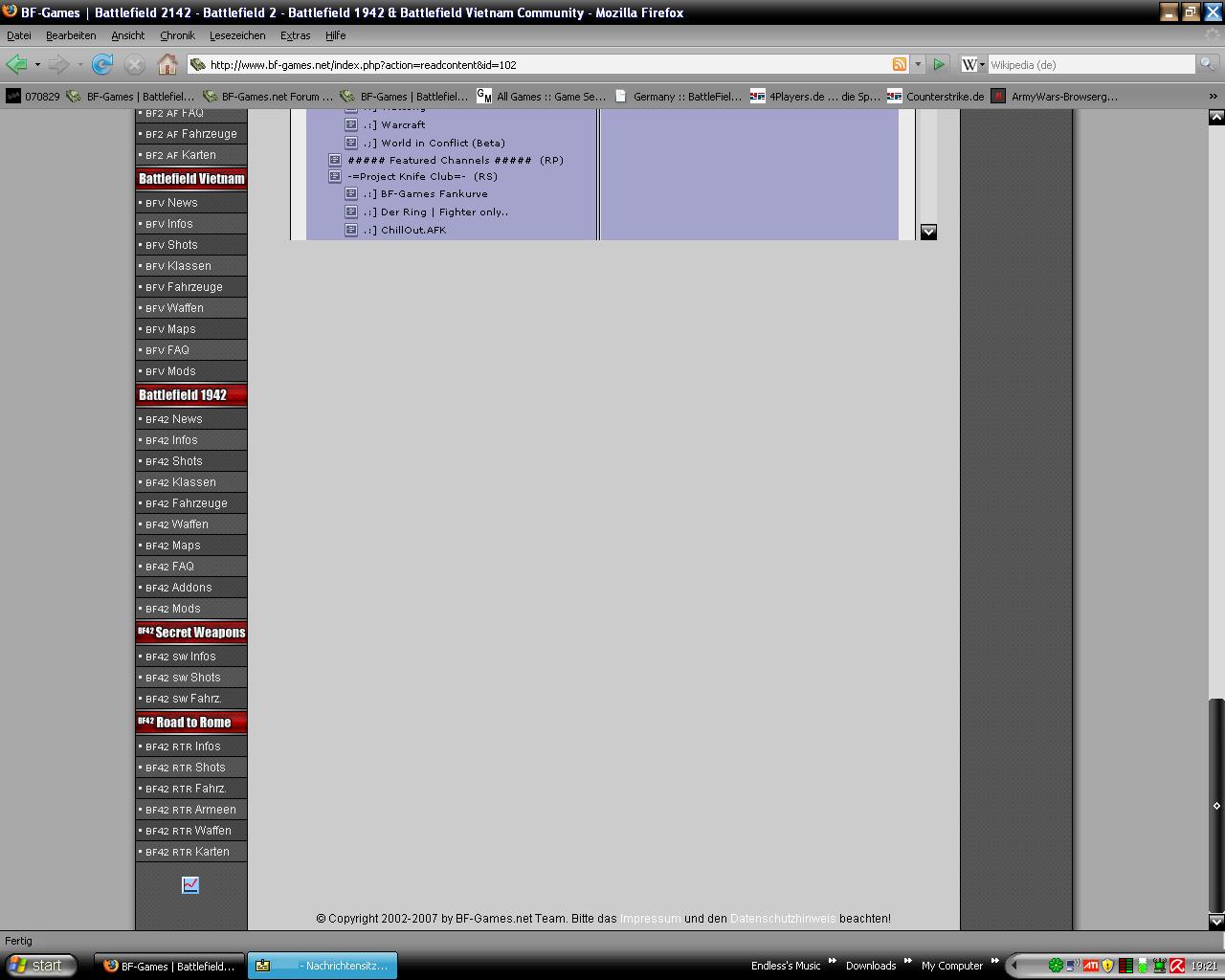Click the icon beside Featured Channels
Image resolution: width=1225 pixels, height=980 pixels.
pyautogui.click(x=335, y=160)
